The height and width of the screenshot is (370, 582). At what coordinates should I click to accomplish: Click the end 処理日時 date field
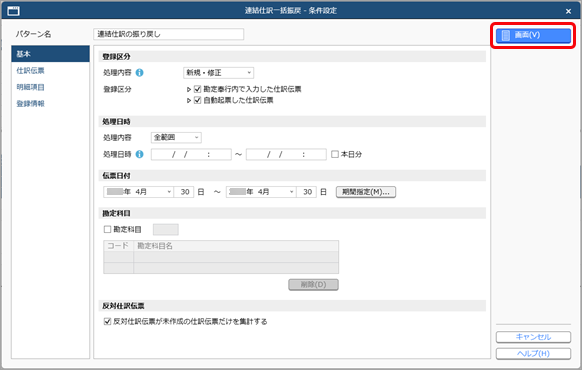tap(286, 154)
